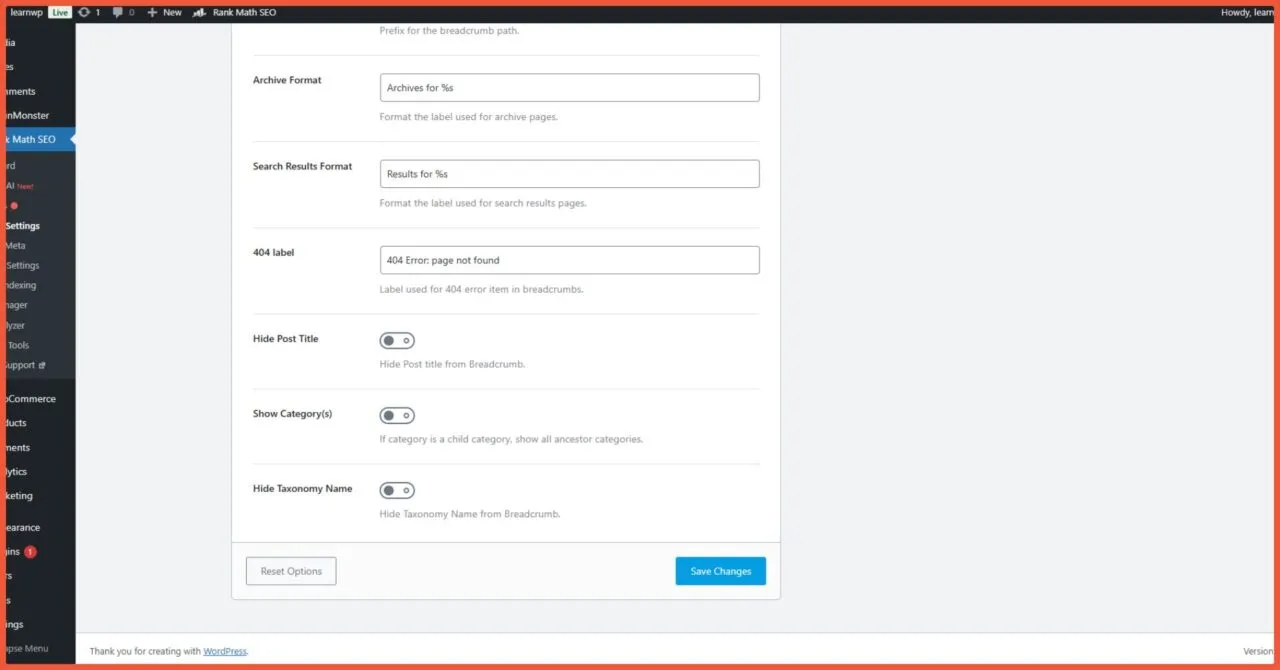Screen dimensions: 1280x670
Task: Click the Save Changes button
Action: click(720, 571)
